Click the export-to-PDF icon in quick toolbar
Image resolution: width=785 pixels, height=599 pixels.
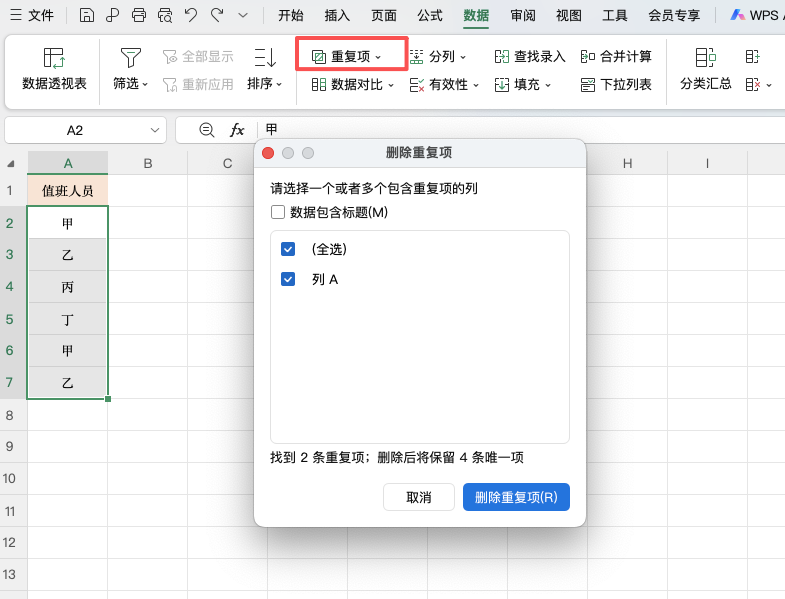[x=113, y=16]
